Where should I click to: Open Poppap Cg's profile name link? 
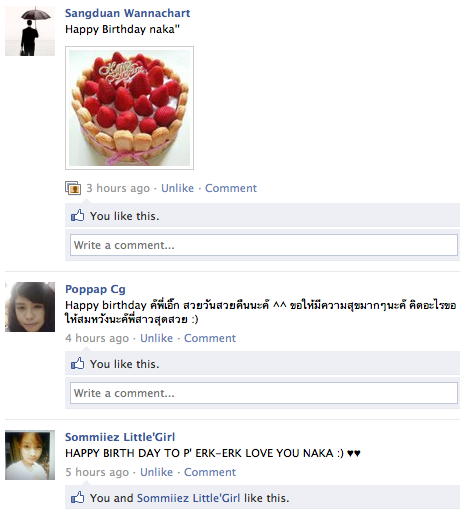click(95, 289)
